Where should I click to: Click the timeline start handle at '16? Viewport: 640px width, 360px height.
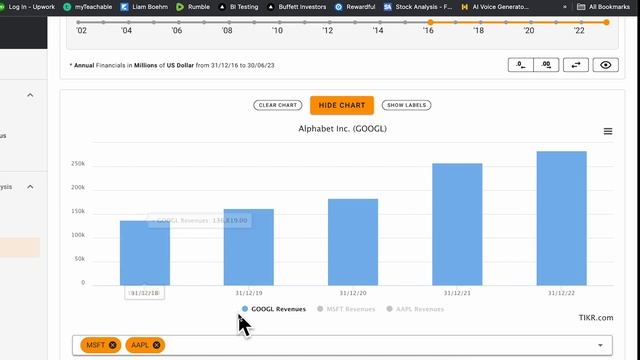pyautogui.click(x=430, y=22)
